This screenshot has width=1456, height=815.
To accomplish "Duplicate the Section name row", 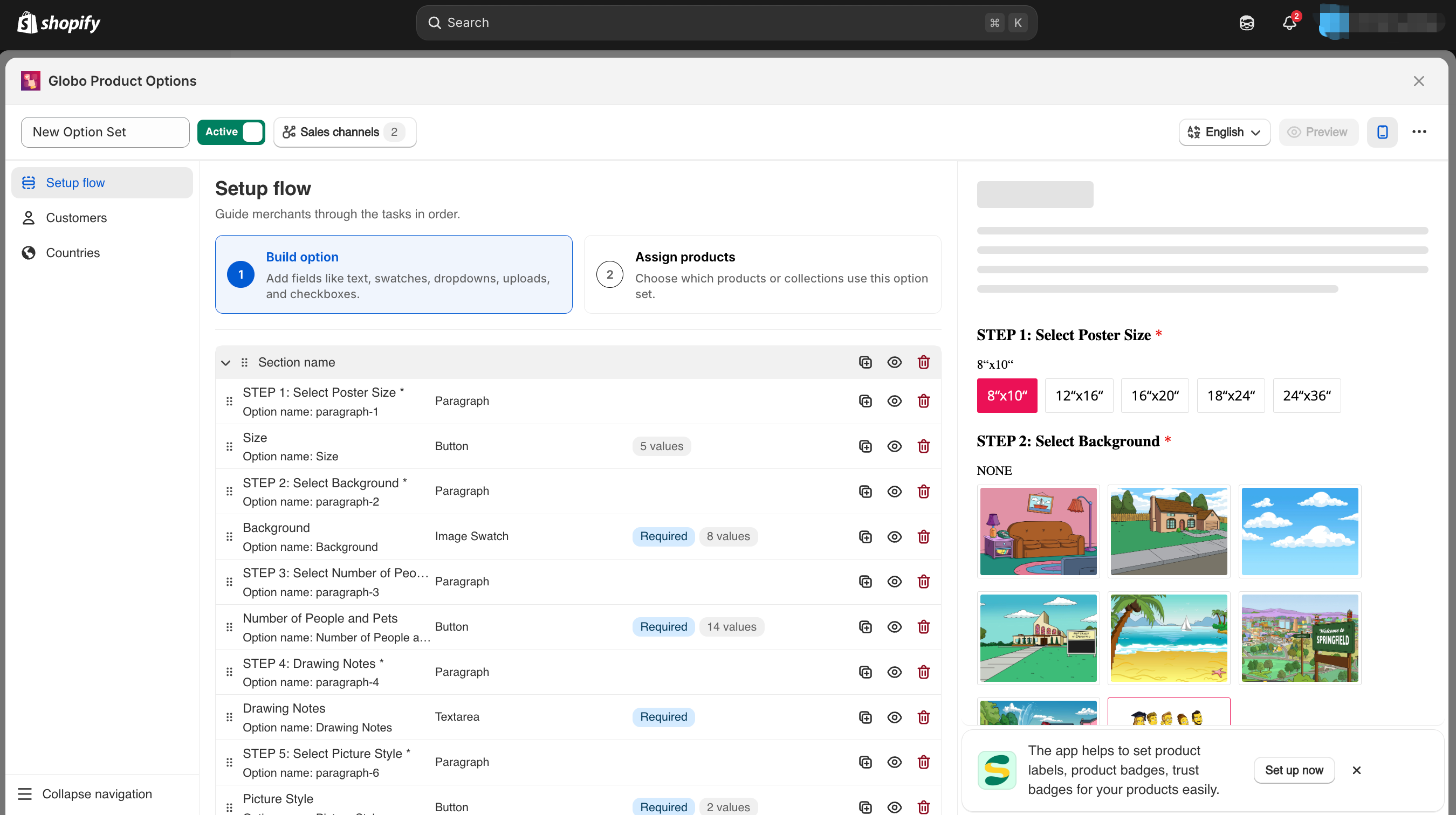I will 865,362.
